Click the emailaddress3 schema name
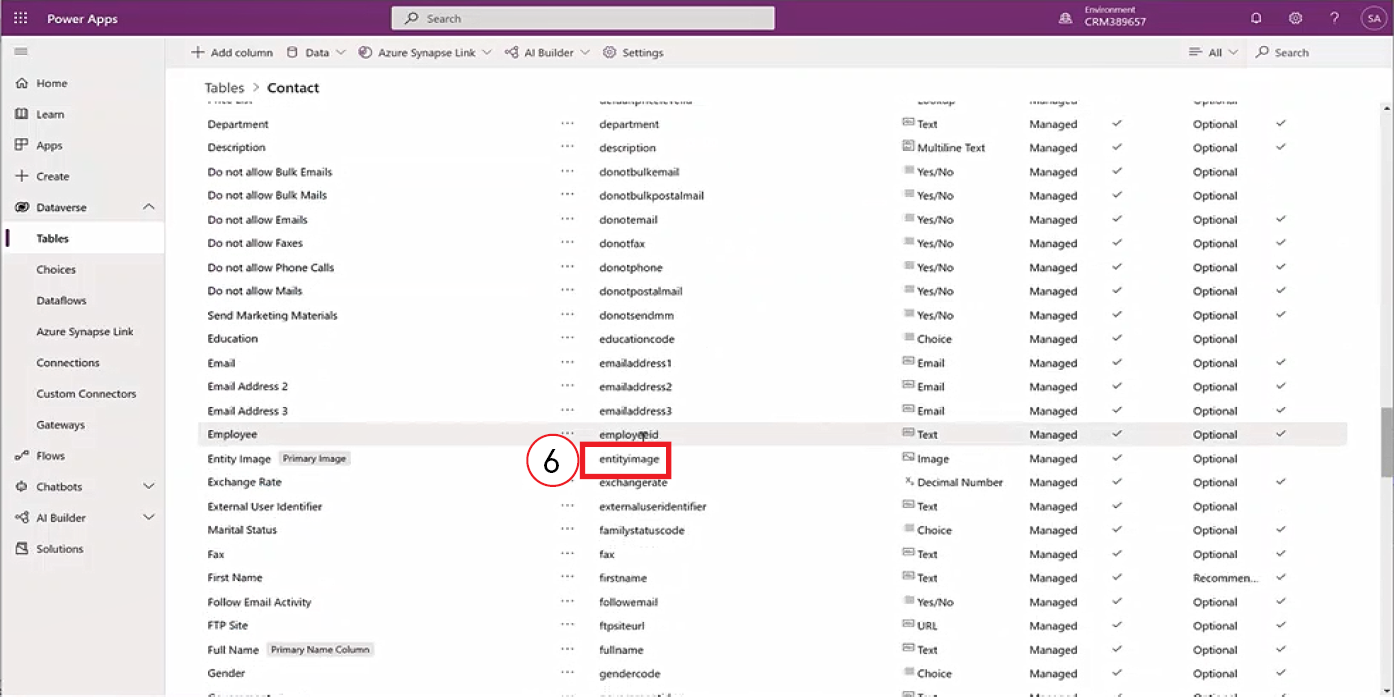The image size is (1400, 700). click(x=635, y=411)
